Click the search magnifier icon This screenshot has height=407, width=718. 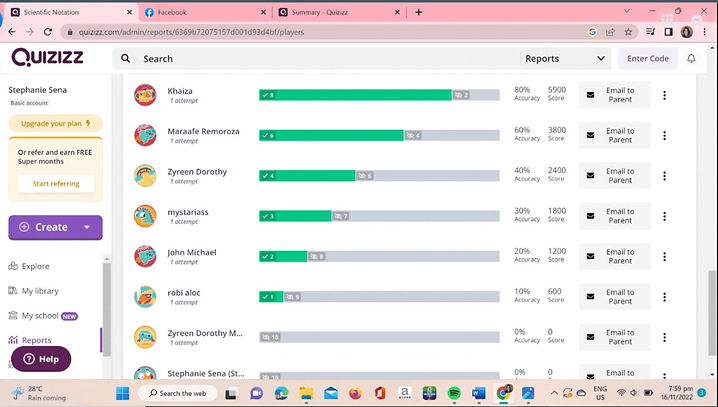click(125, 59)
